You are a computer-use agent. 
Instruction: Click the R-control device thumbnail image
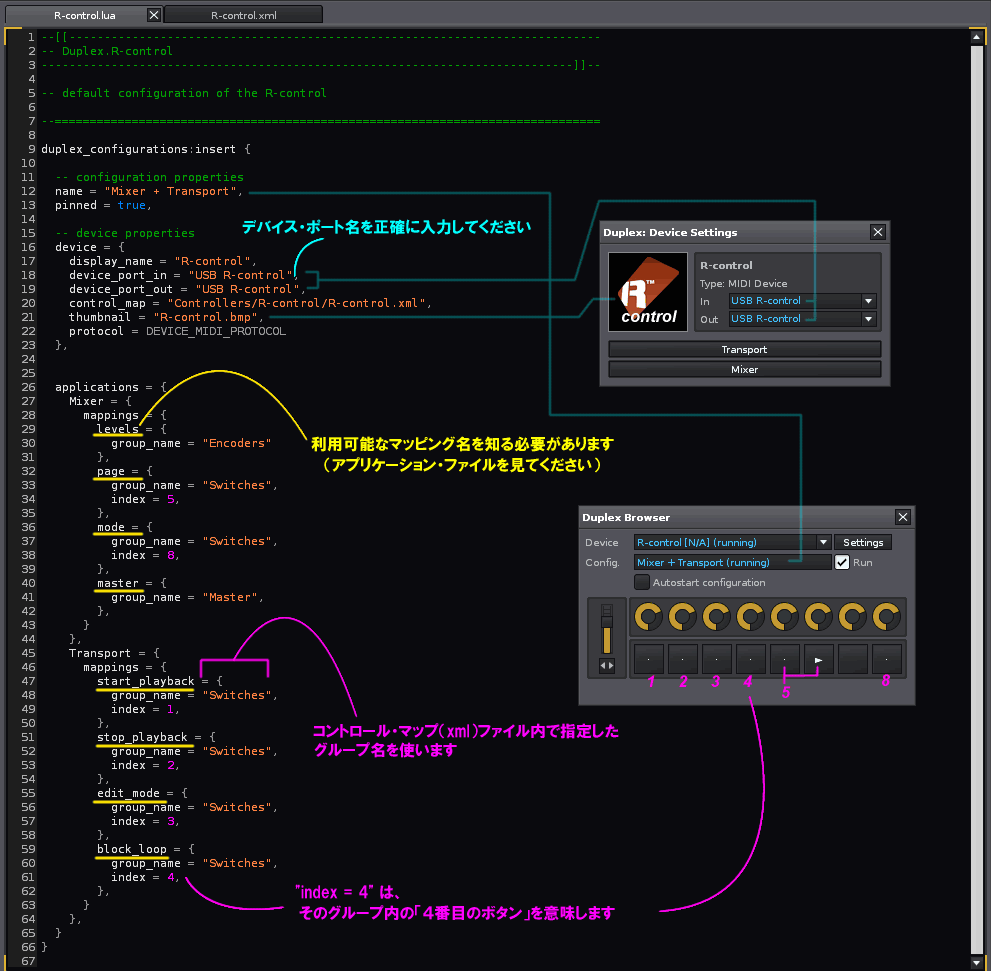click(x=647, y=291)
